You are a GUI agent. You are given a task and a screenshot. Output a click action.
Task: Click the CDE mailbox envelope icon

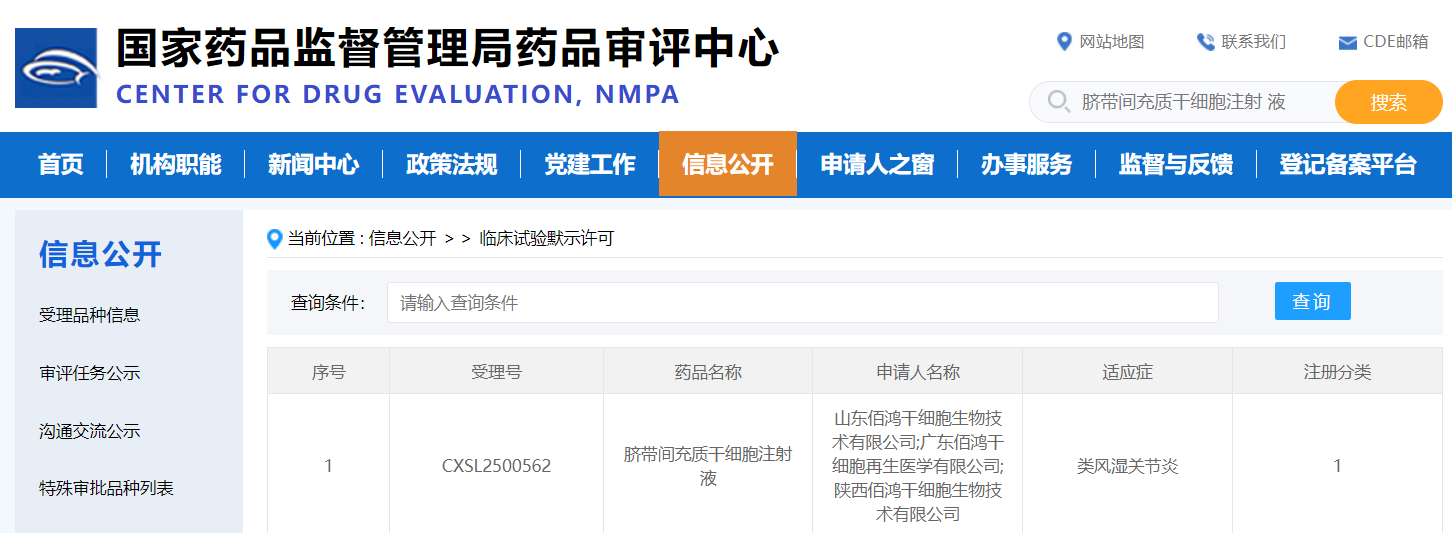click(x=1347, y=43)
